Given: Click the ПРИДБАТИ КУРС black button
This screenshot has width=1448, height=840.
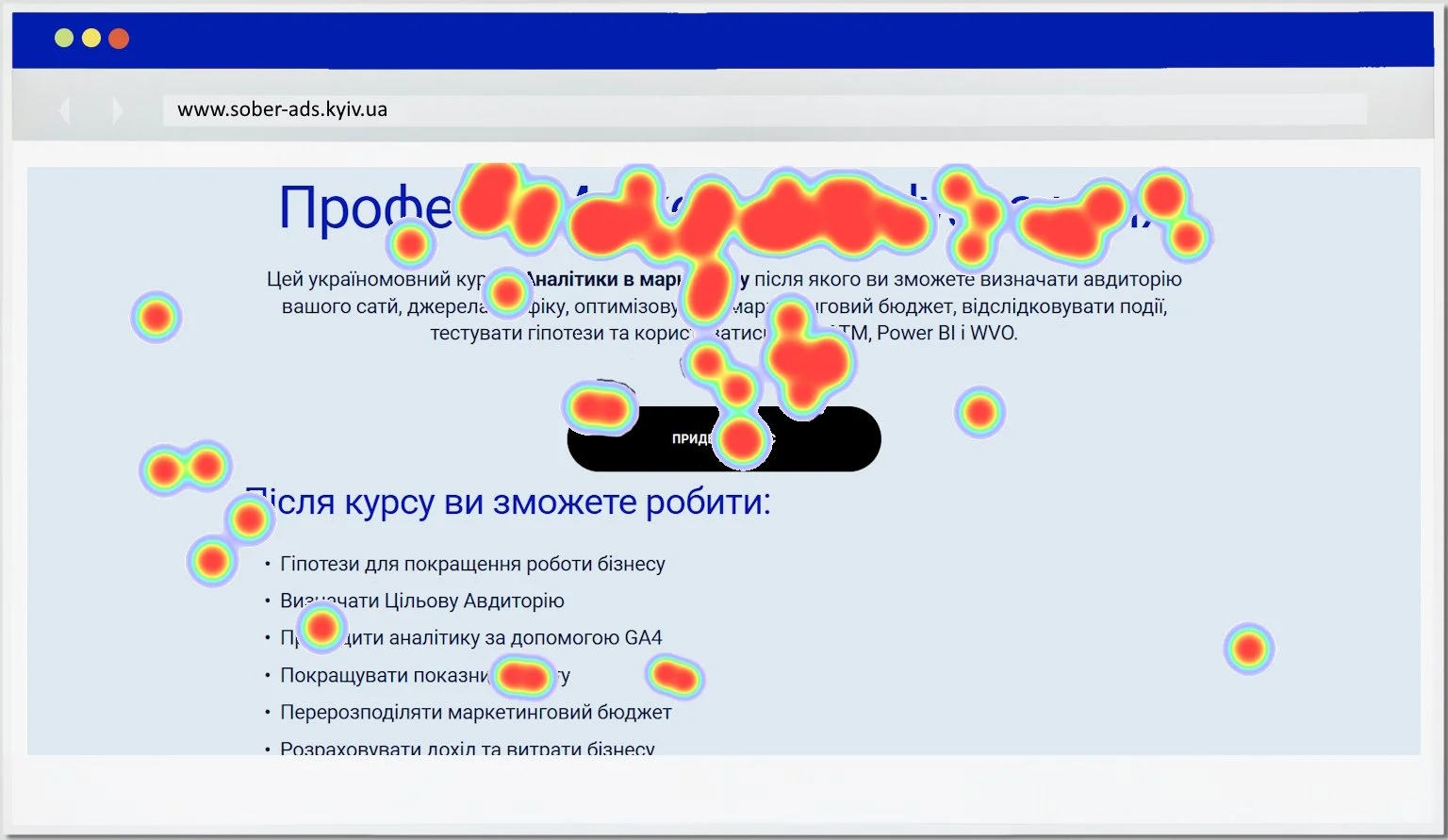Looking at the screenshot, I should (723, 438).
